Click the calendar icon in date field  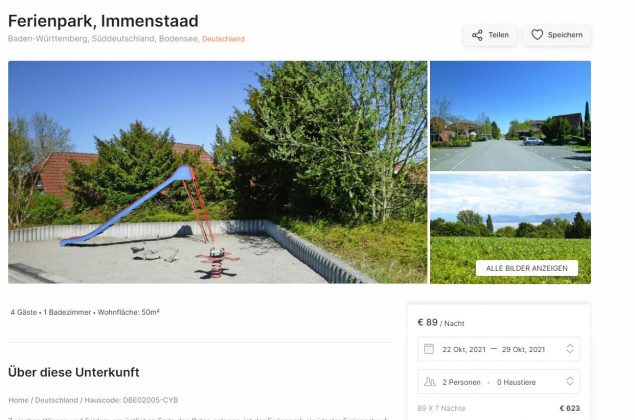pos(429,349)
